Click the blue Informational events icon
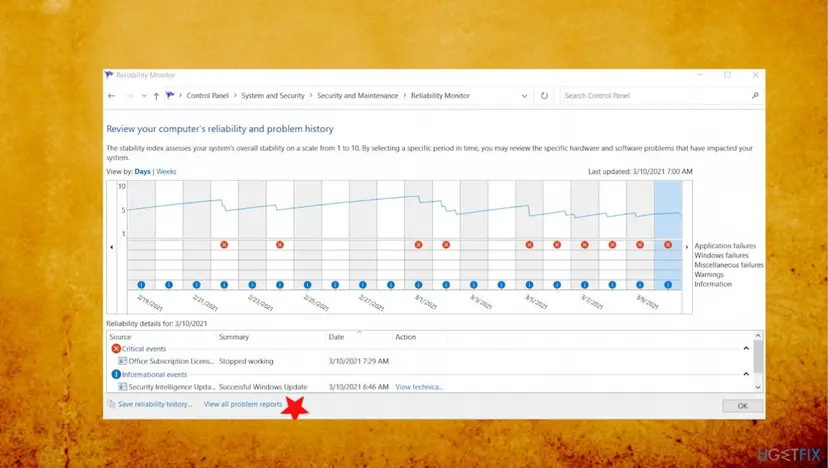 pyautogui.click(x=116, y=374)
